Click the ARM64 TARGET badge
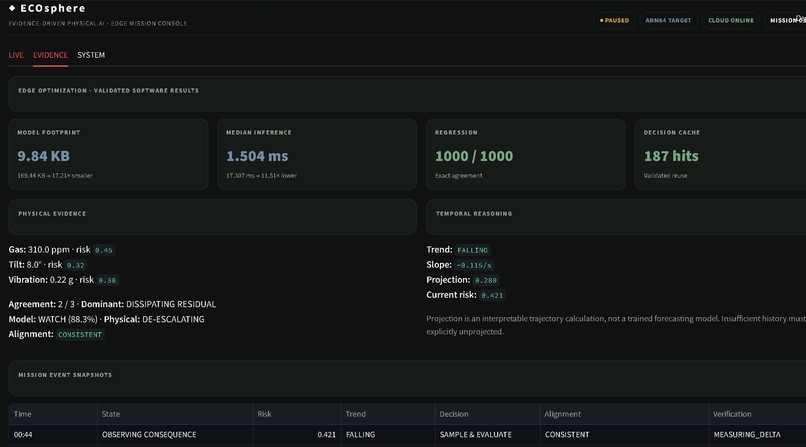Screen dimensions: 806x447 click(668, 21)
